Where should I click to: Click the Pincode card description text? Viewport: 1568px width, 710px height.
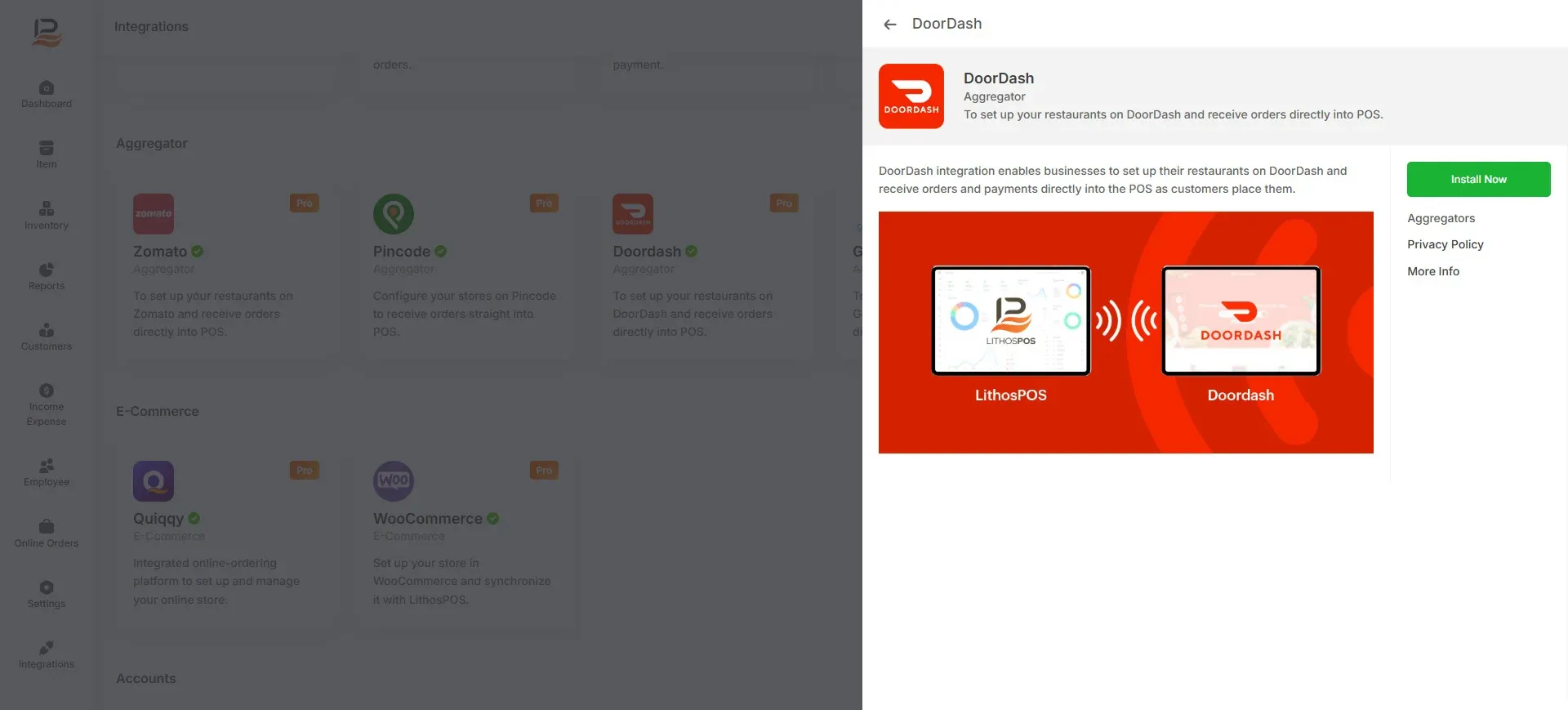pyautogui.click(x=465, y=314)
